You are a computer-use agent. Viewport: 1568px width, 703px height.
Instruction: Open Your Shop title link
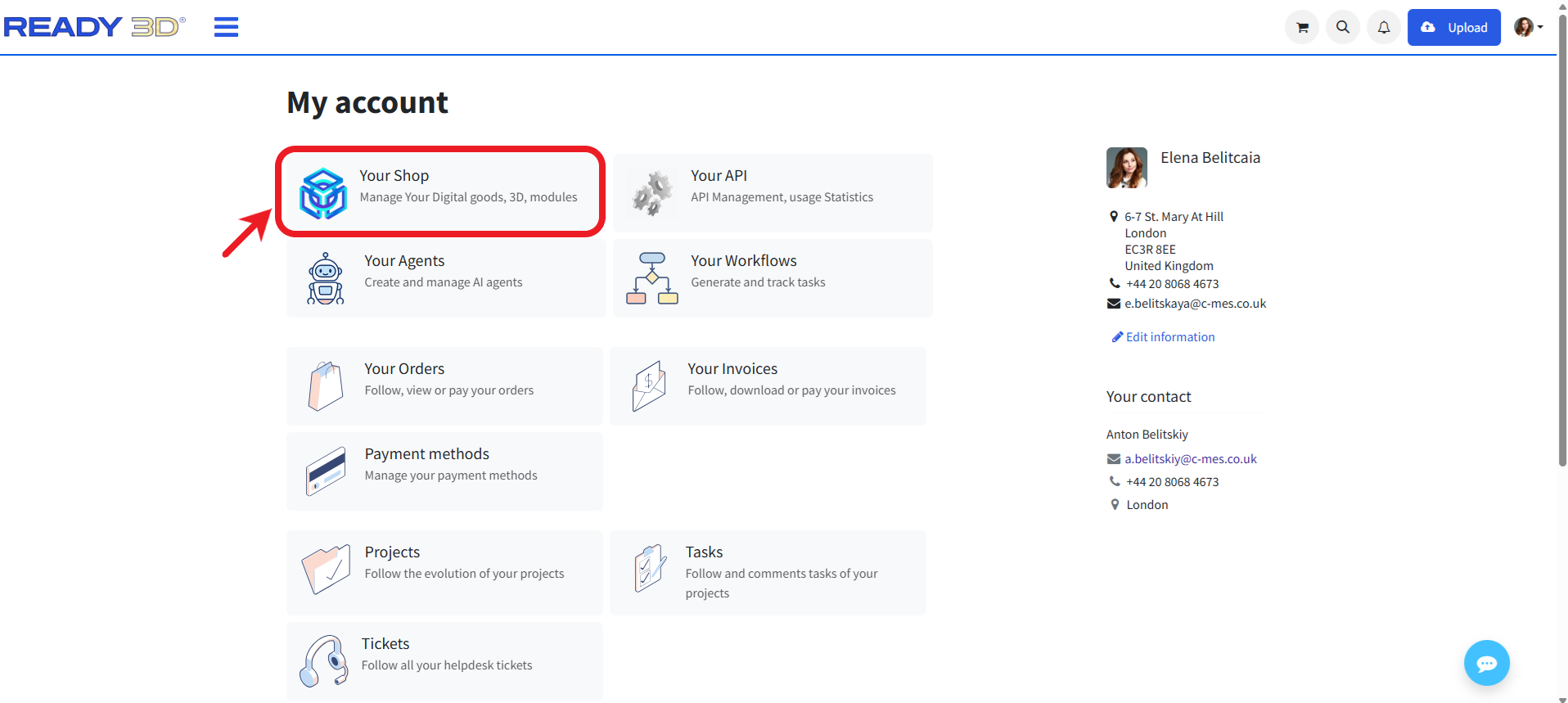394,175
